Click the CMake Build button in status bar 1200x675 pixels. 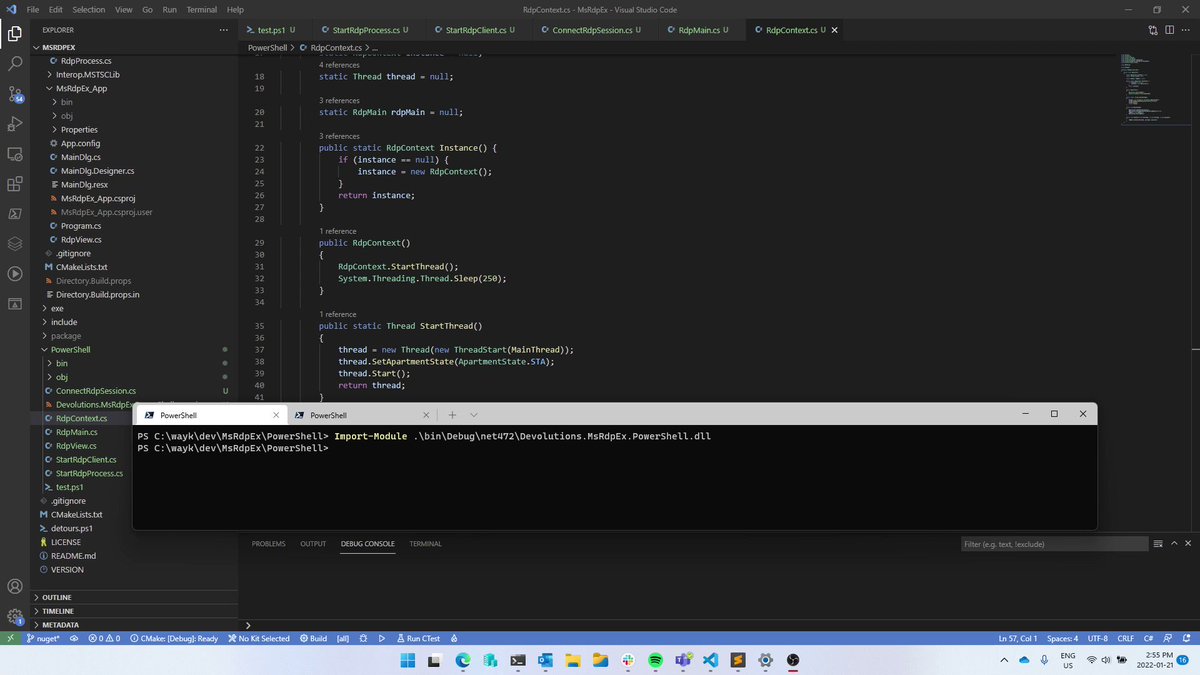coord(313,638)
